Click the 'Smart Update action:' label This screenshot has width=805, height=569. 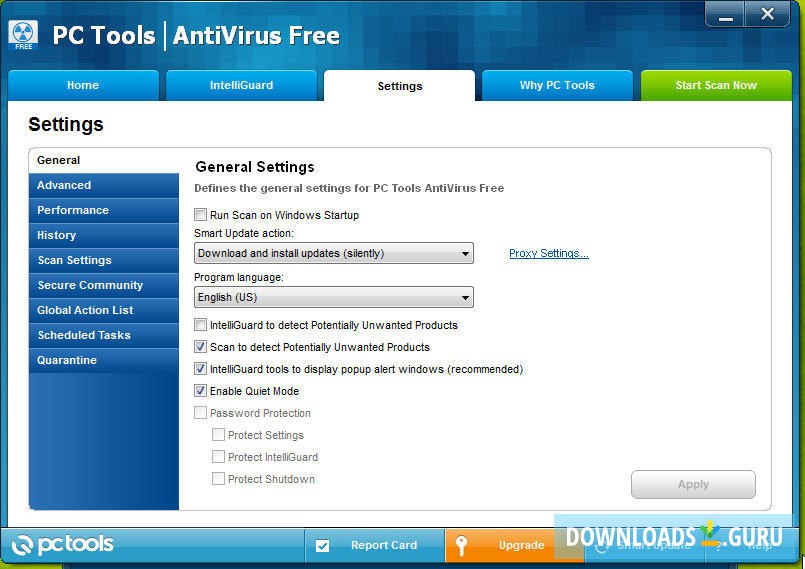(x=244, y=233)
